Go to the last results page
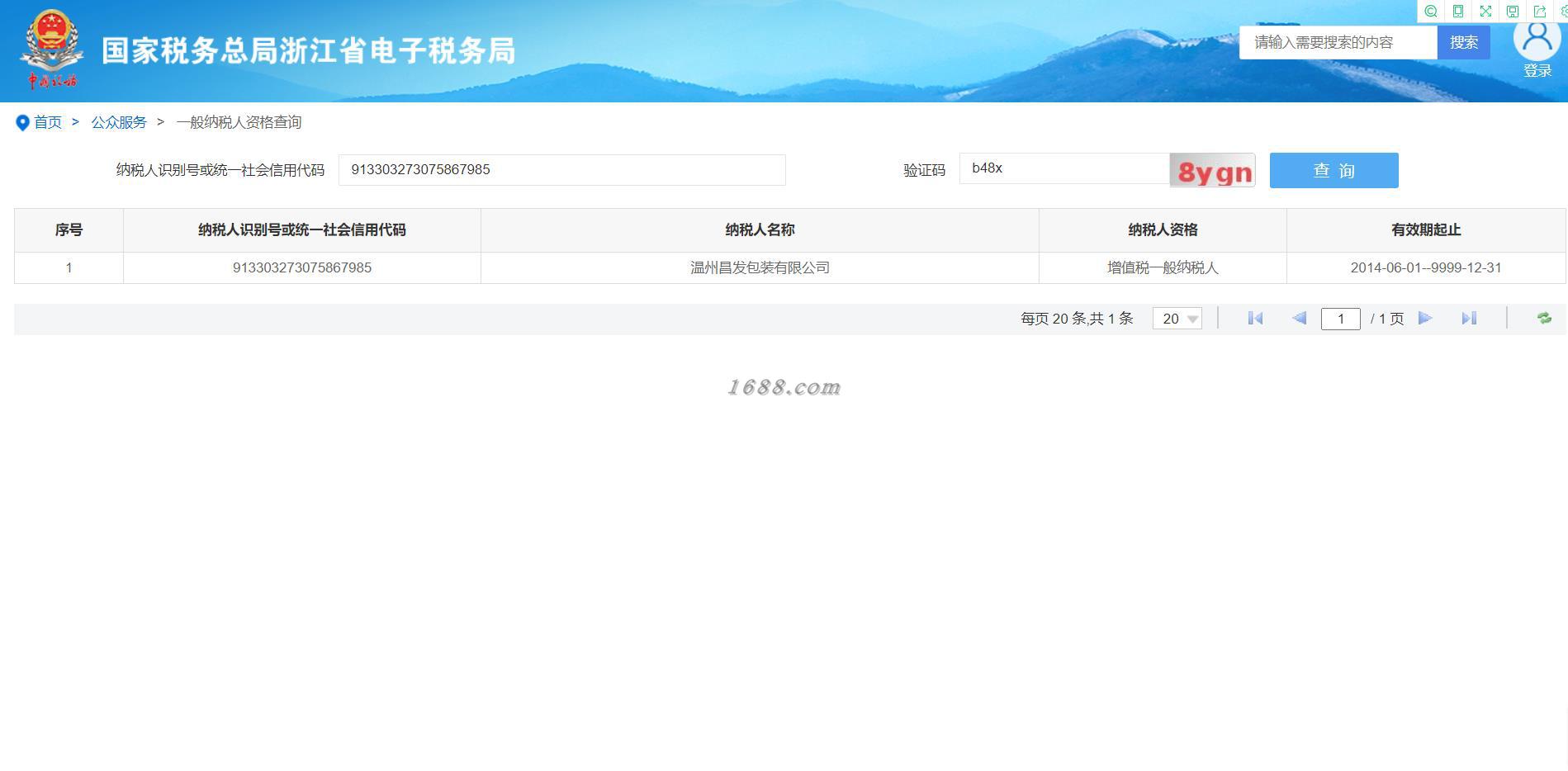 1469,319
